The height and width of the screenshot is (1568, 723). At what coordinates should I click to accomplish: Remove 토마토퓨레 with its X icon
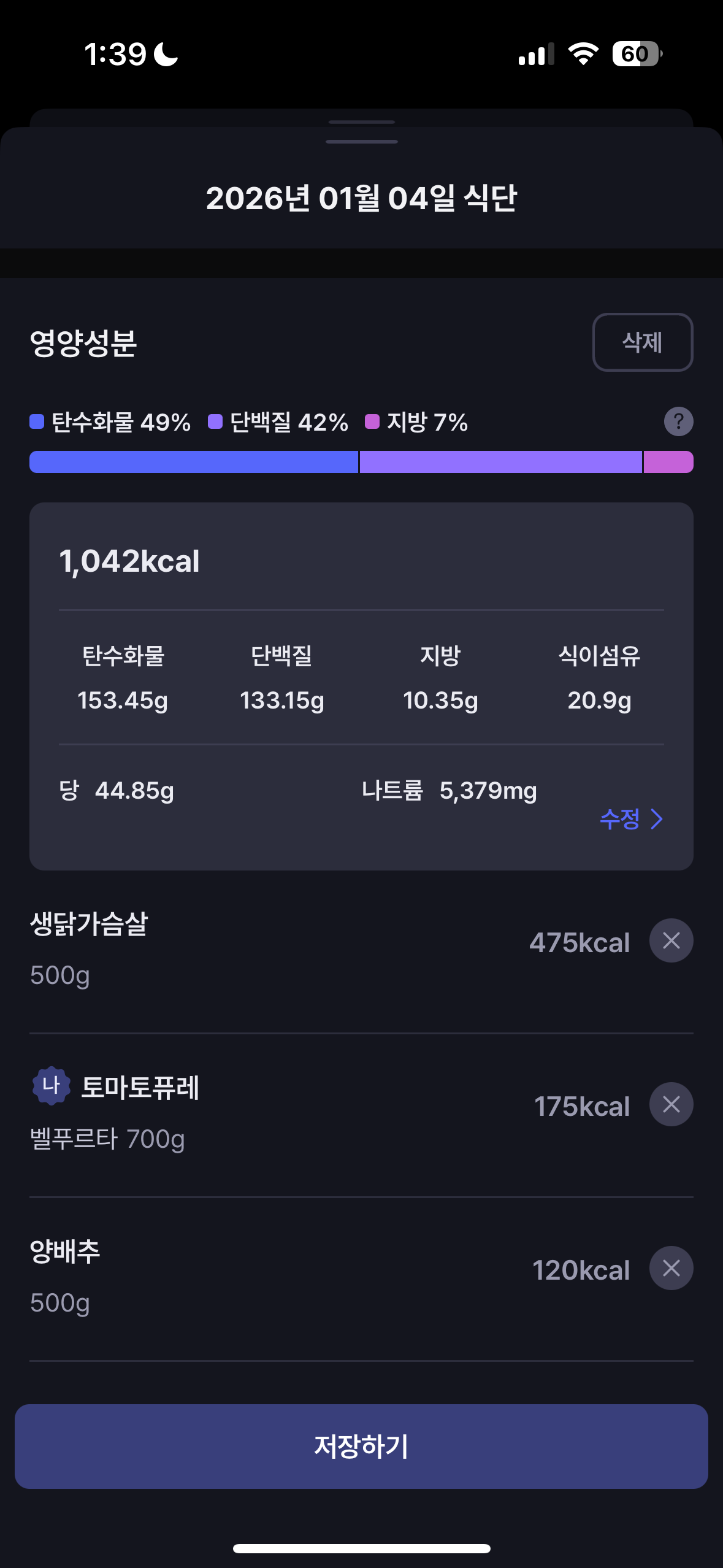click(x=671, y=1104)
